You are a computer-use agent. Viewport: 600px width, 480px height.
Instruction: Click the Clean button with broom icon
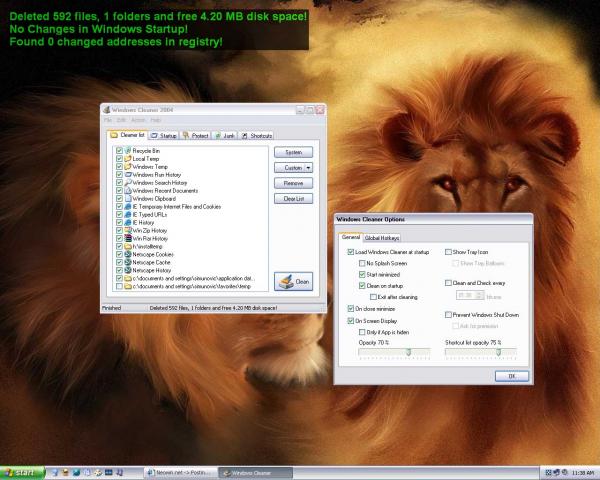(x=293, y=281)
